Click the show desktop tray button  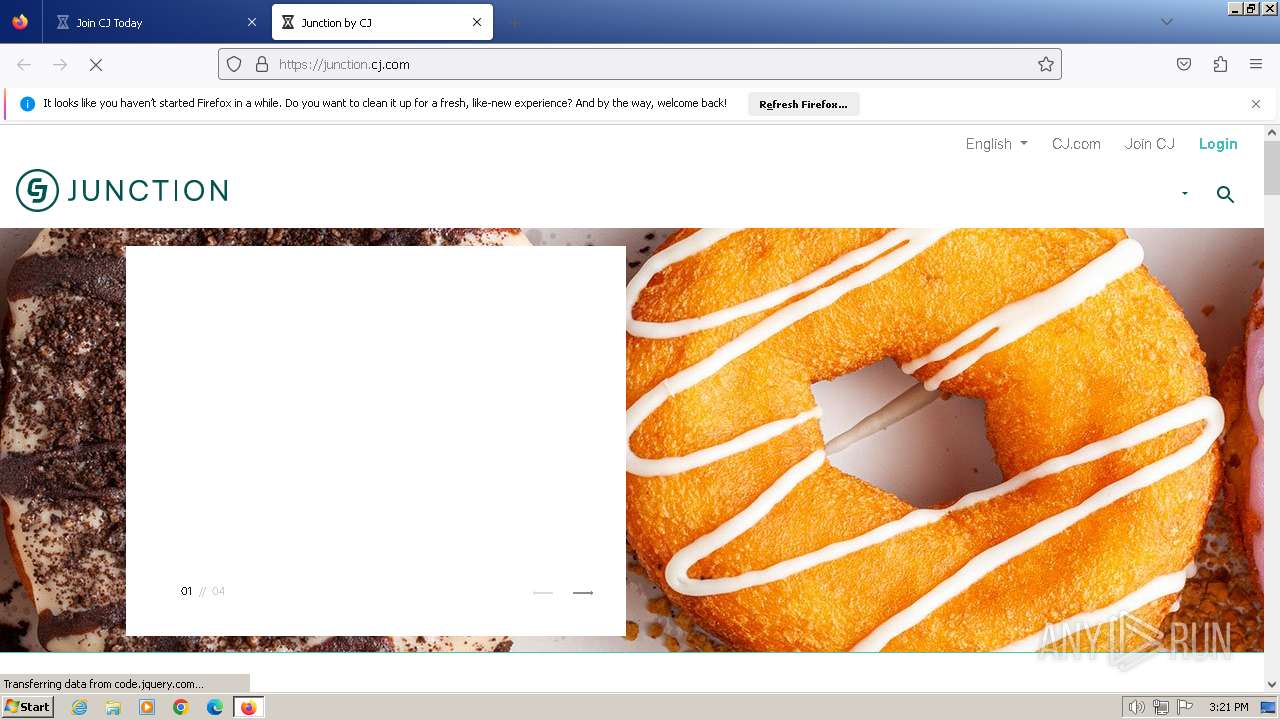pyautogui.click(x=1268, y=707)
